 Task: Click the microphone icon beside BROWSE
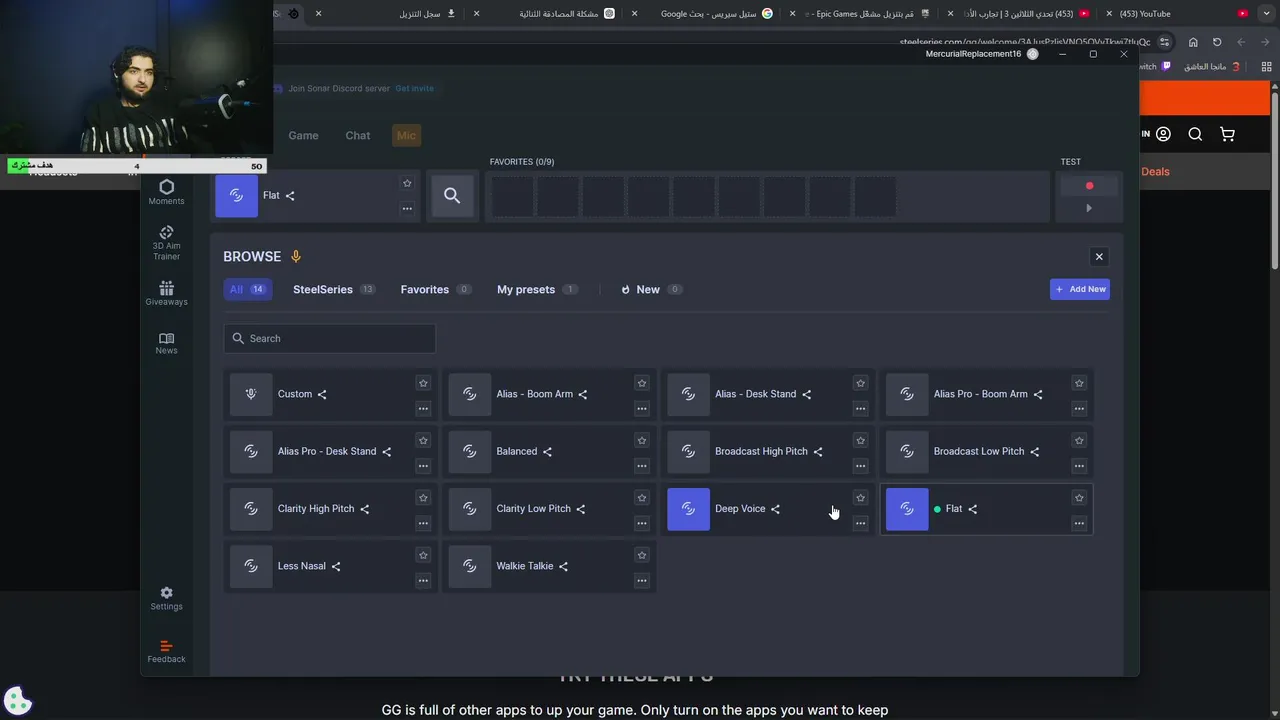pos(296,257)
